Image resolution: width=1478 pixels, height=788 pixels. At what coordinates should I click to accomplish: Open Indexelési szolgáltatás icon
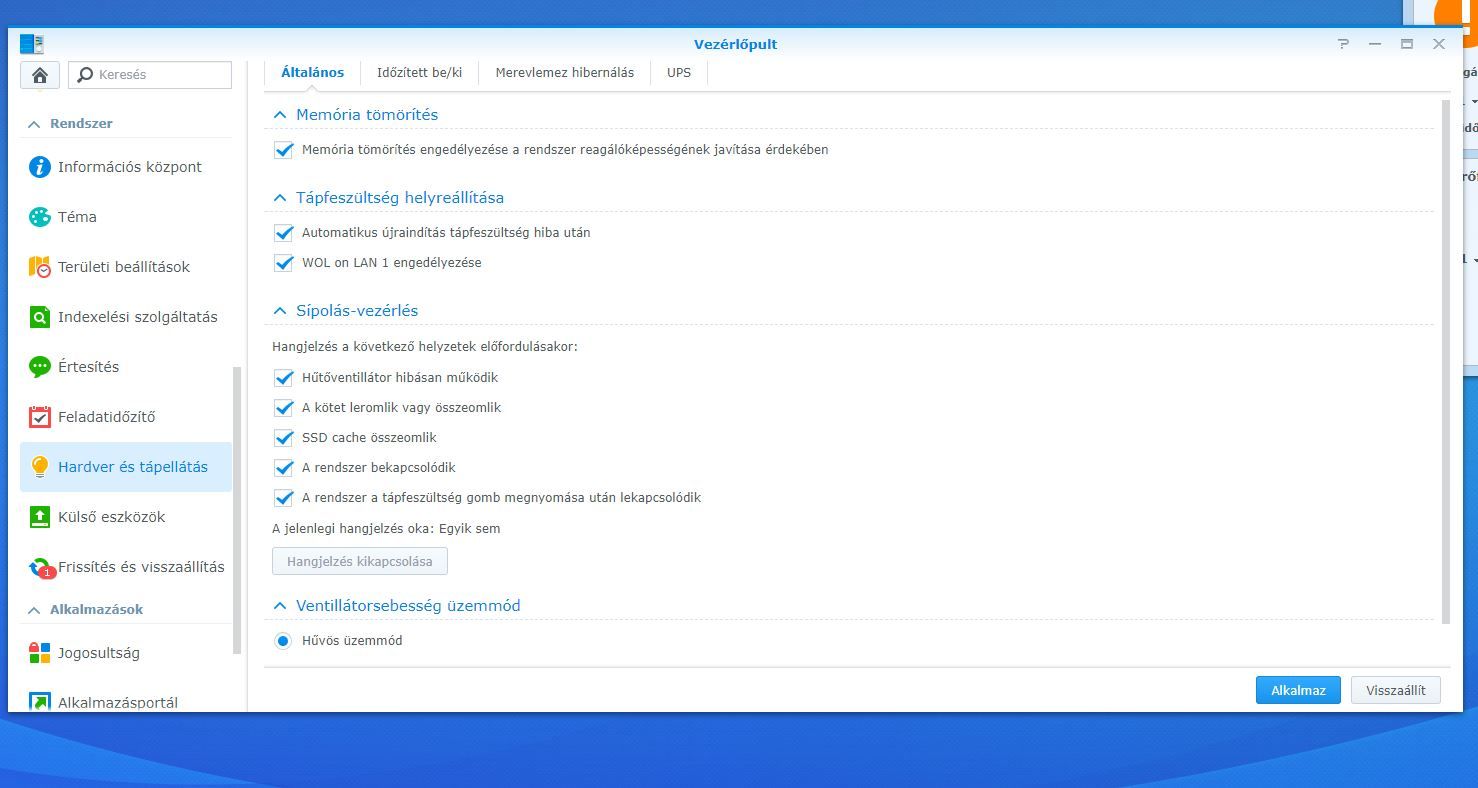[x=39, y=317]
